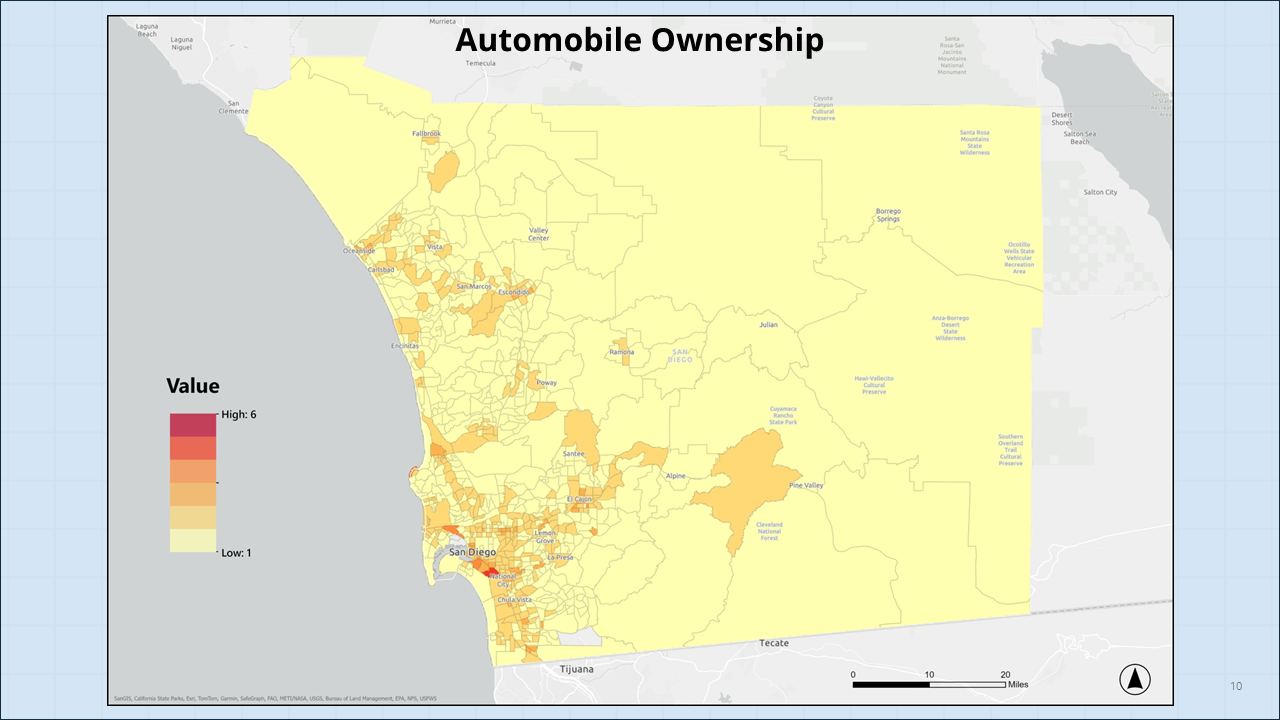Click the Lemon Grove map label
This screenshot has height=720, width=1280.
pos(545,537)
